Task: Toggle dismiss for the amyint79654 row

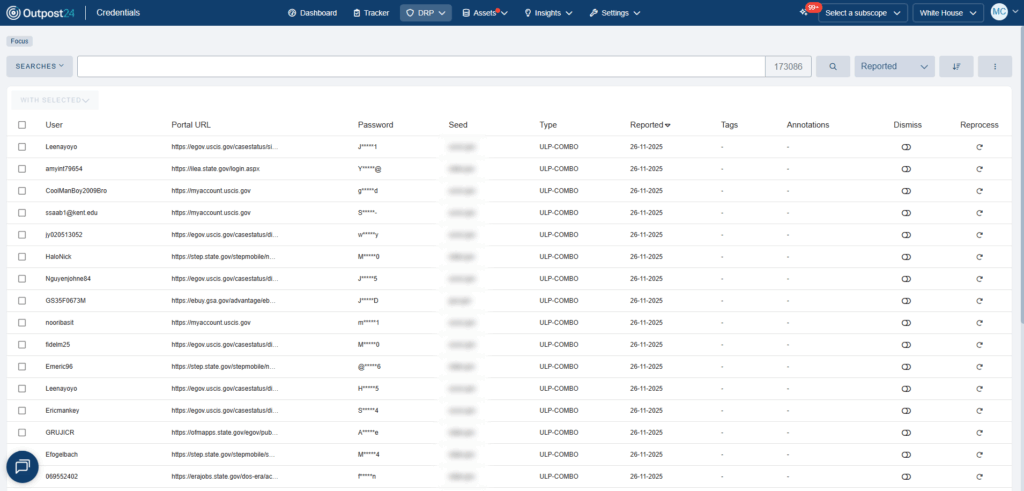Action: pyautogui.click(x=907, y=169)
